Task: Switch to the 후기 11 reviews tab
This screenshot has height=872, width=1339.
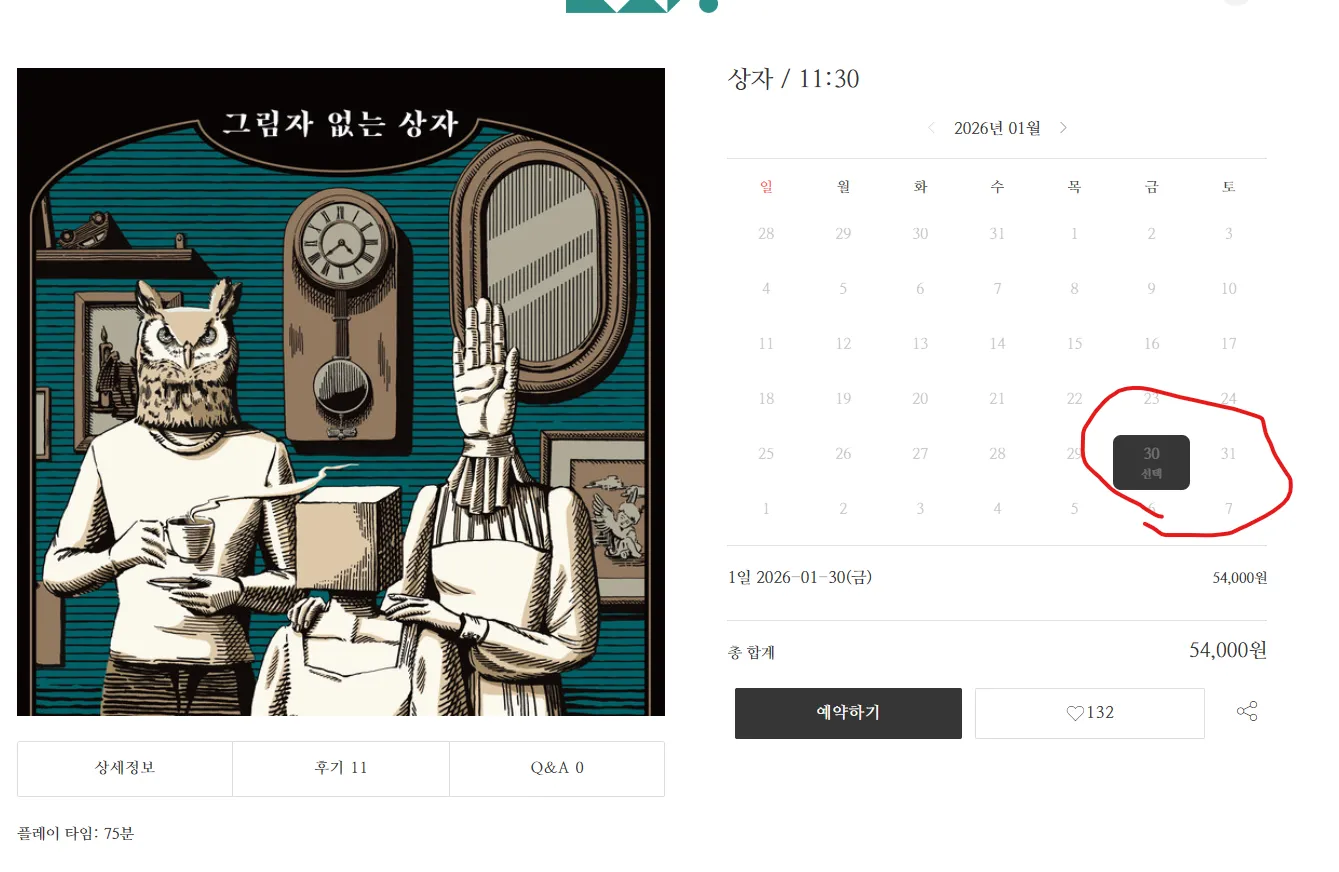Action: pos(340,768)
